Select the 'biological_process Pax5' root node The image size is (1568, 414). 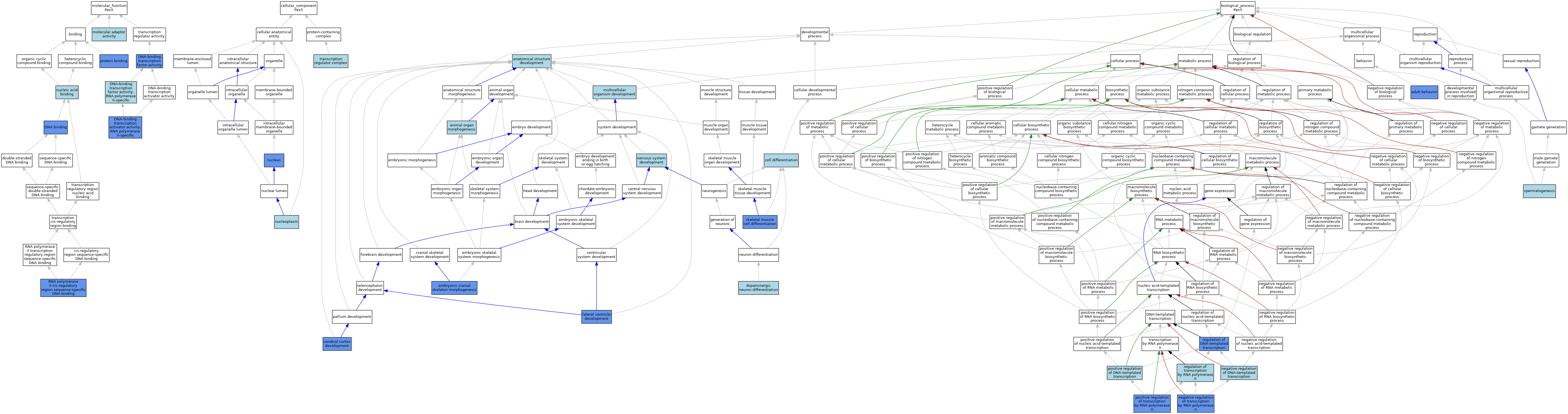pyautogui.click(x=1237, y=8)
